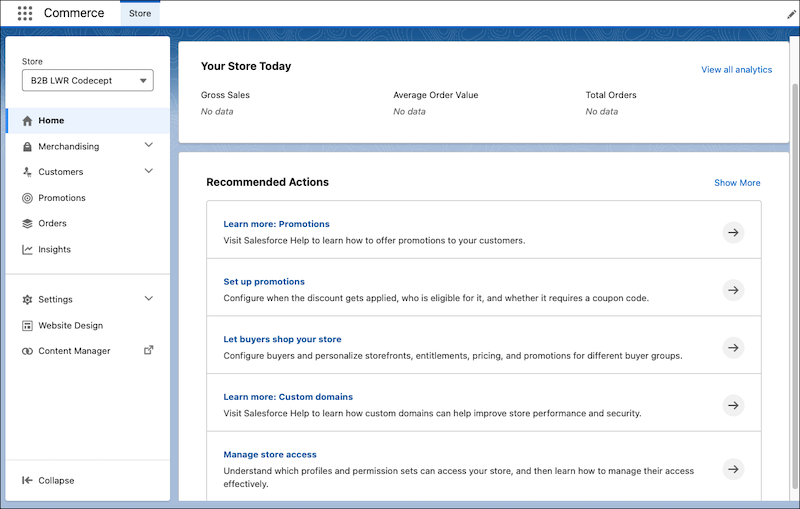Image resolution: width=800 pixels, height=509 pixels.
Task: Click Average Order Value label
Action: 435,95
